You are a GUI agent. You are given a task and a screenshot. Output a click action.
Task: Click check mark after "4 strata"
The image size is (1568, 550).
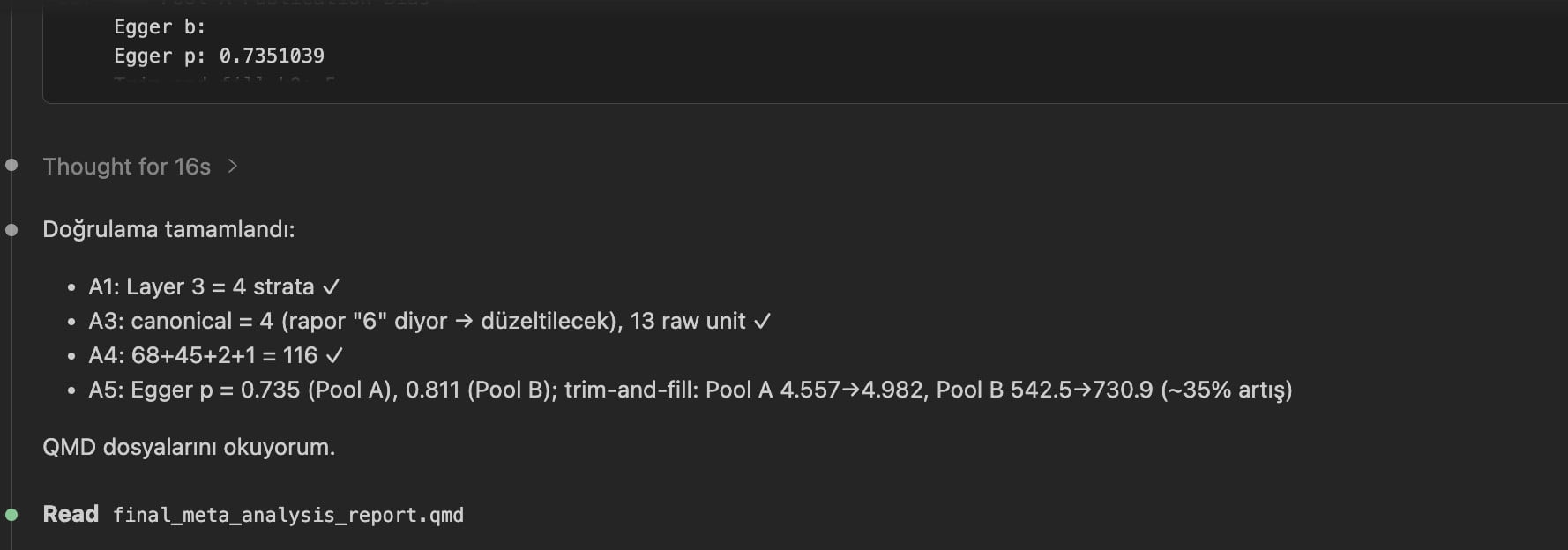[331, 286]
